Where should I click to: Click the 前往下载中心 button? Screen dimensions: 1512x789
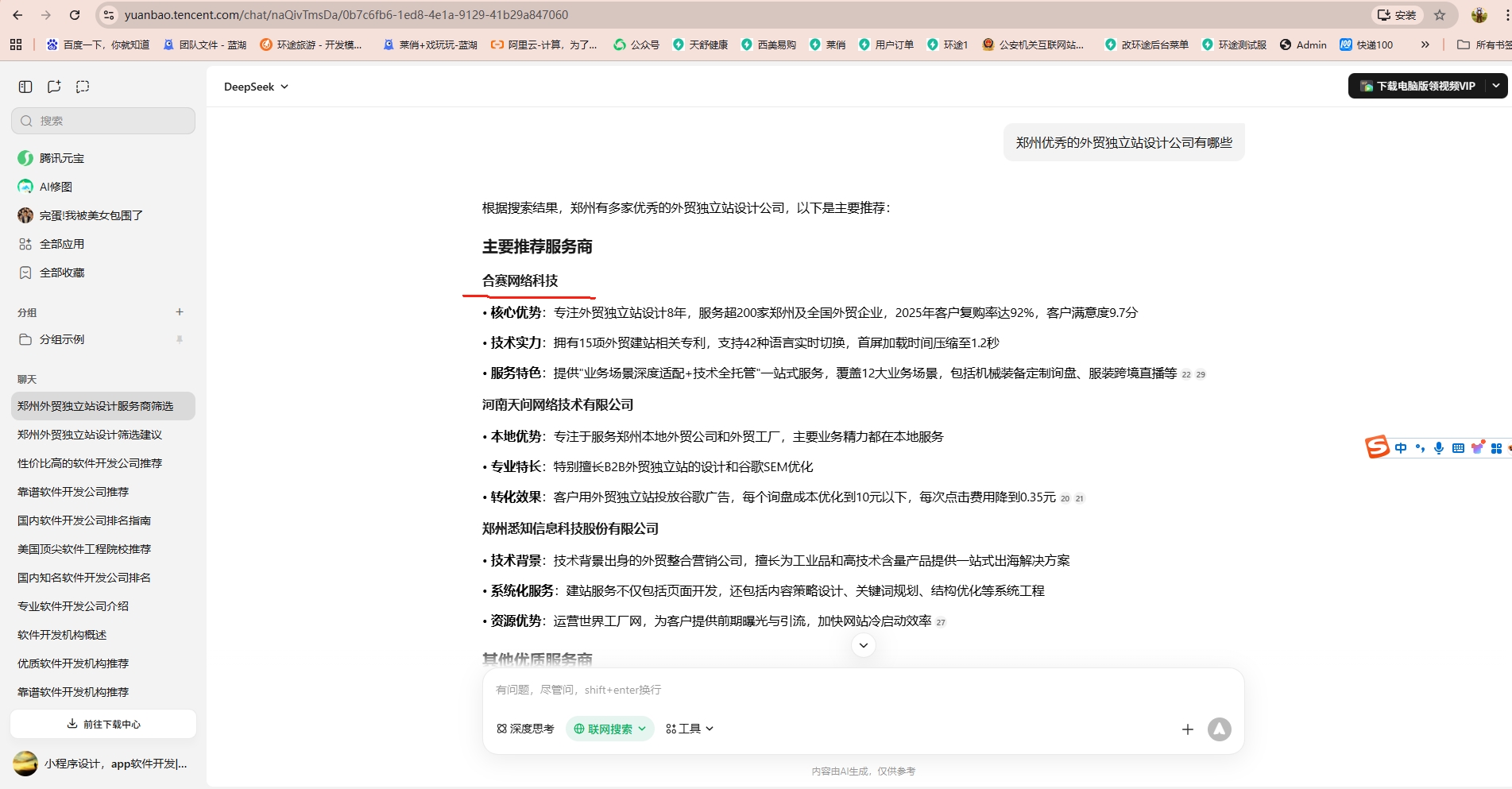(102, 724)
